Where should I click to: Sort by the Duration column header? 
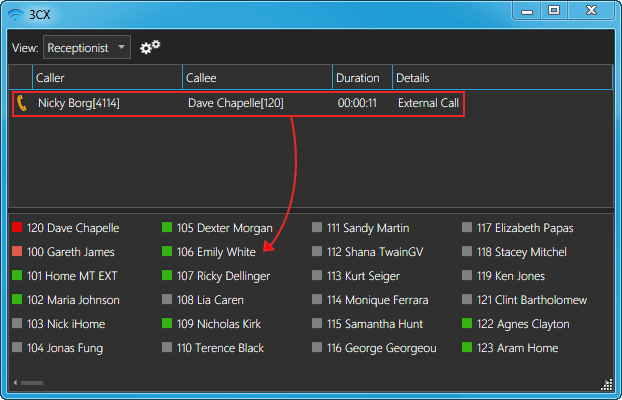tap(362, 78)
